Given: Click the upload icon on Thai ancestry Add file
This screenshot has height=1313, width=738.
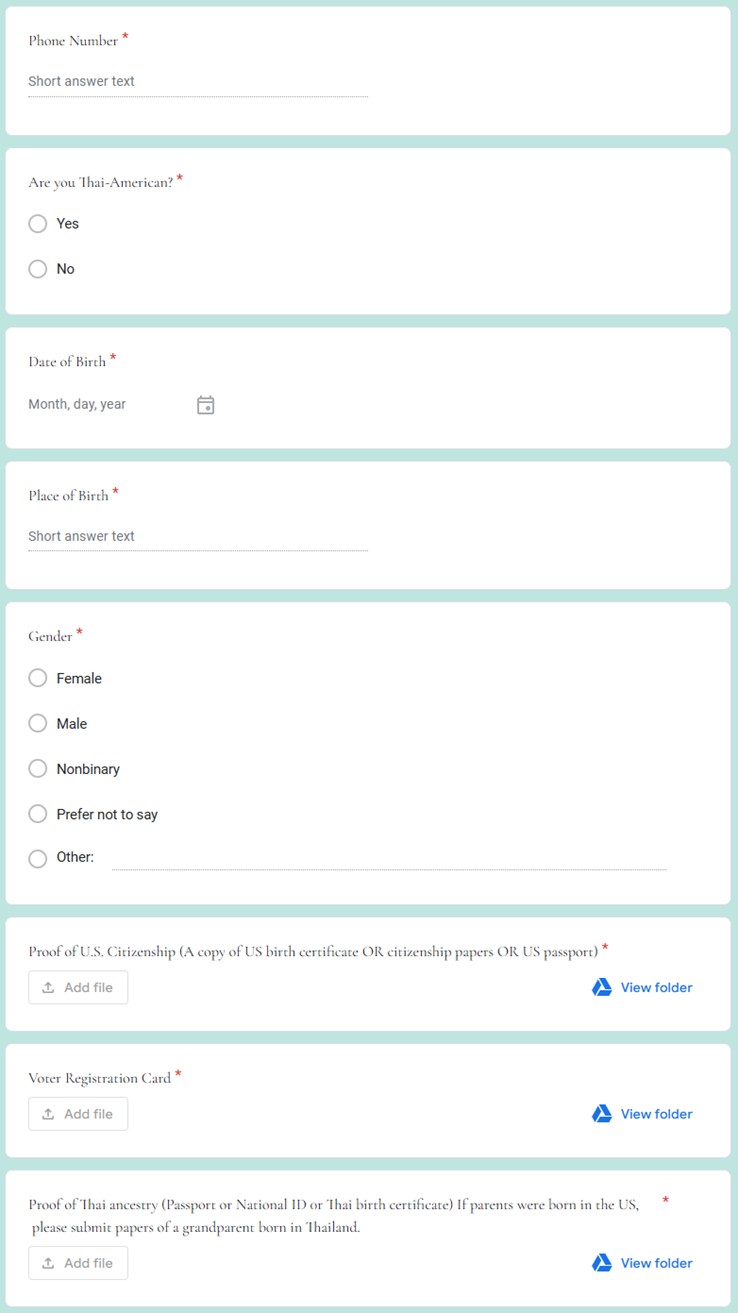Looking at the screenshot, I should [x=46, y=1263].
